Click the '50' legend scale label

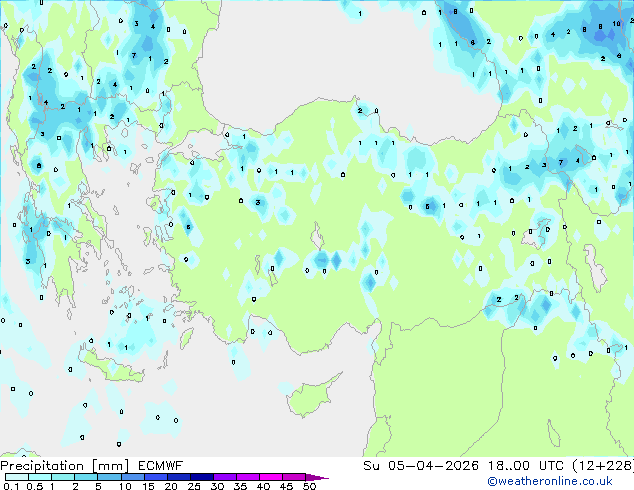point(309,486)
